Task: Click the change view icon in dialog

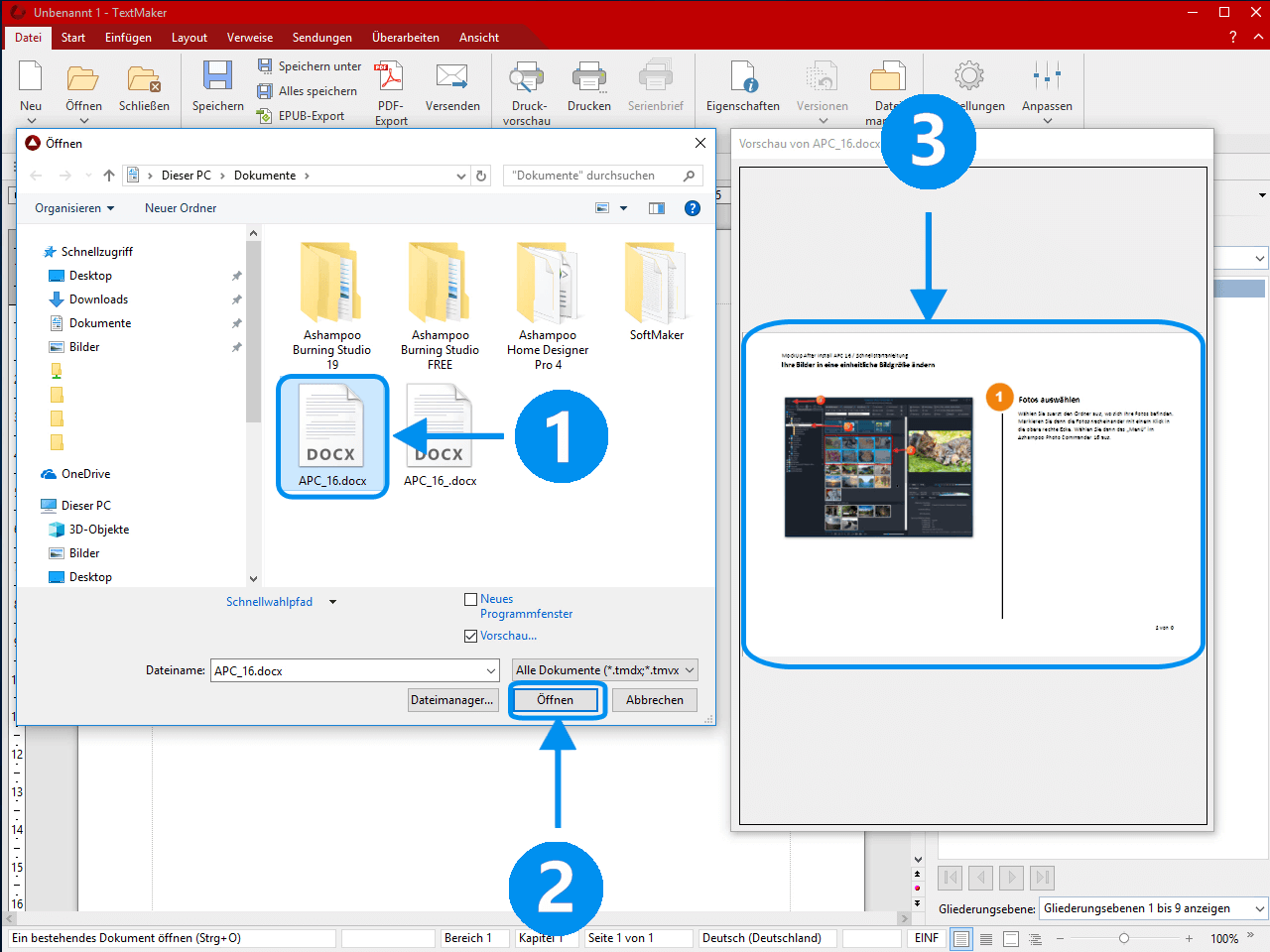Action: pos(602,208)
